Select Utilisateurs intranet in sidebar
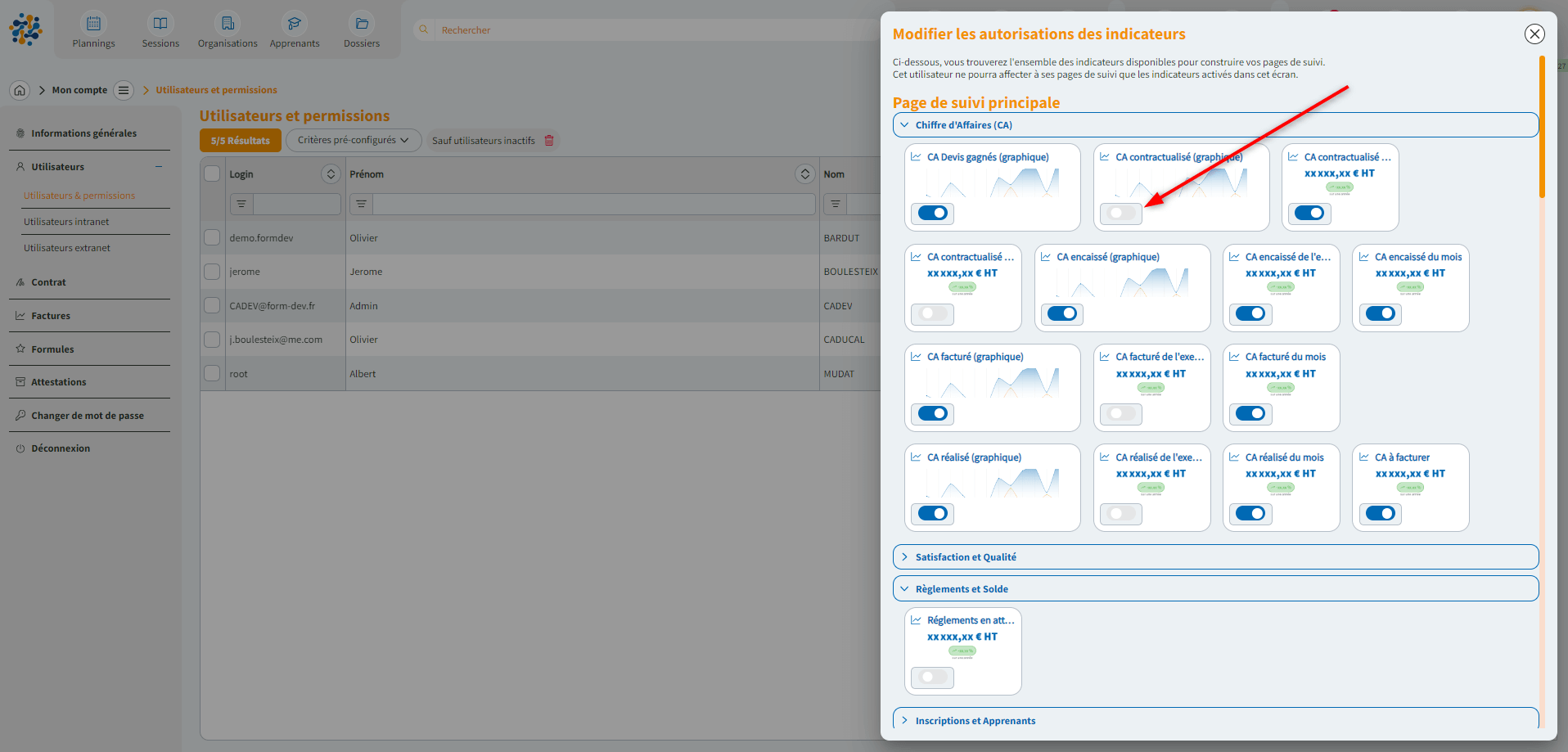Image resolution: width=1568 pixels, height=752 pixels. tap(66, 222)
